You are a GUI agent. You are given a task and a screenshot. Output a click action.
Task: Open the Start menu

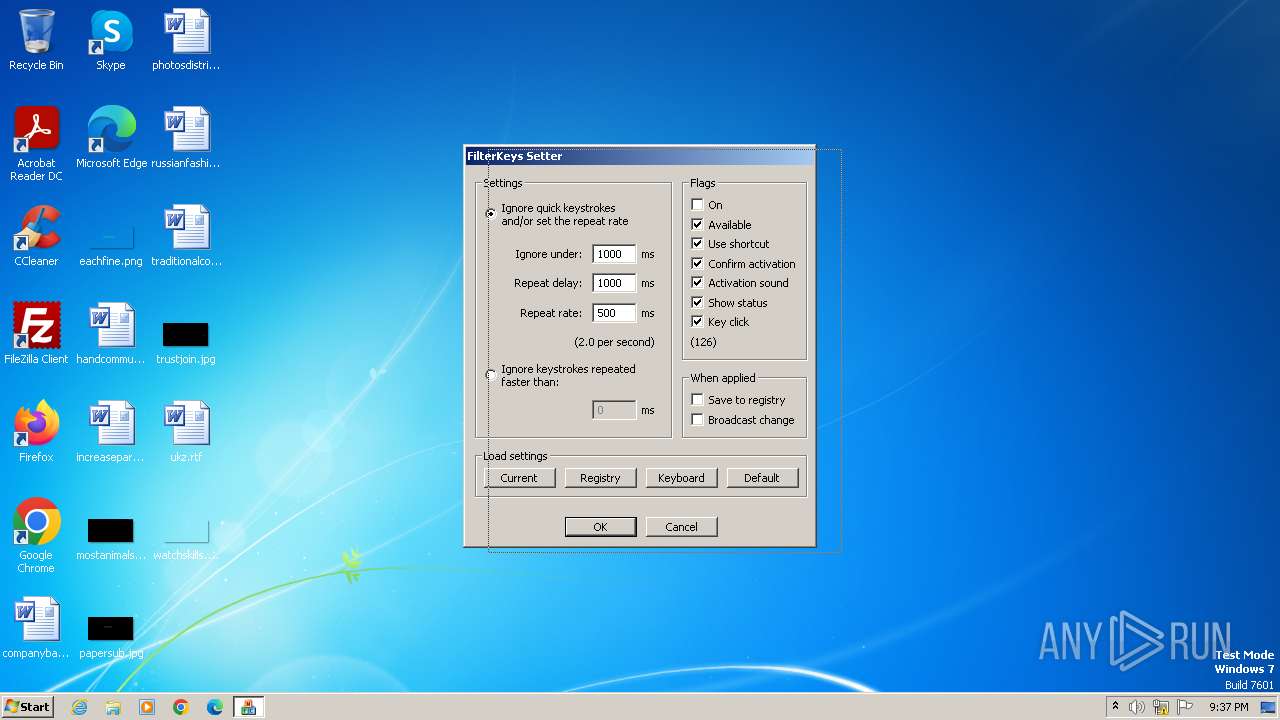(x=28, y=707)
